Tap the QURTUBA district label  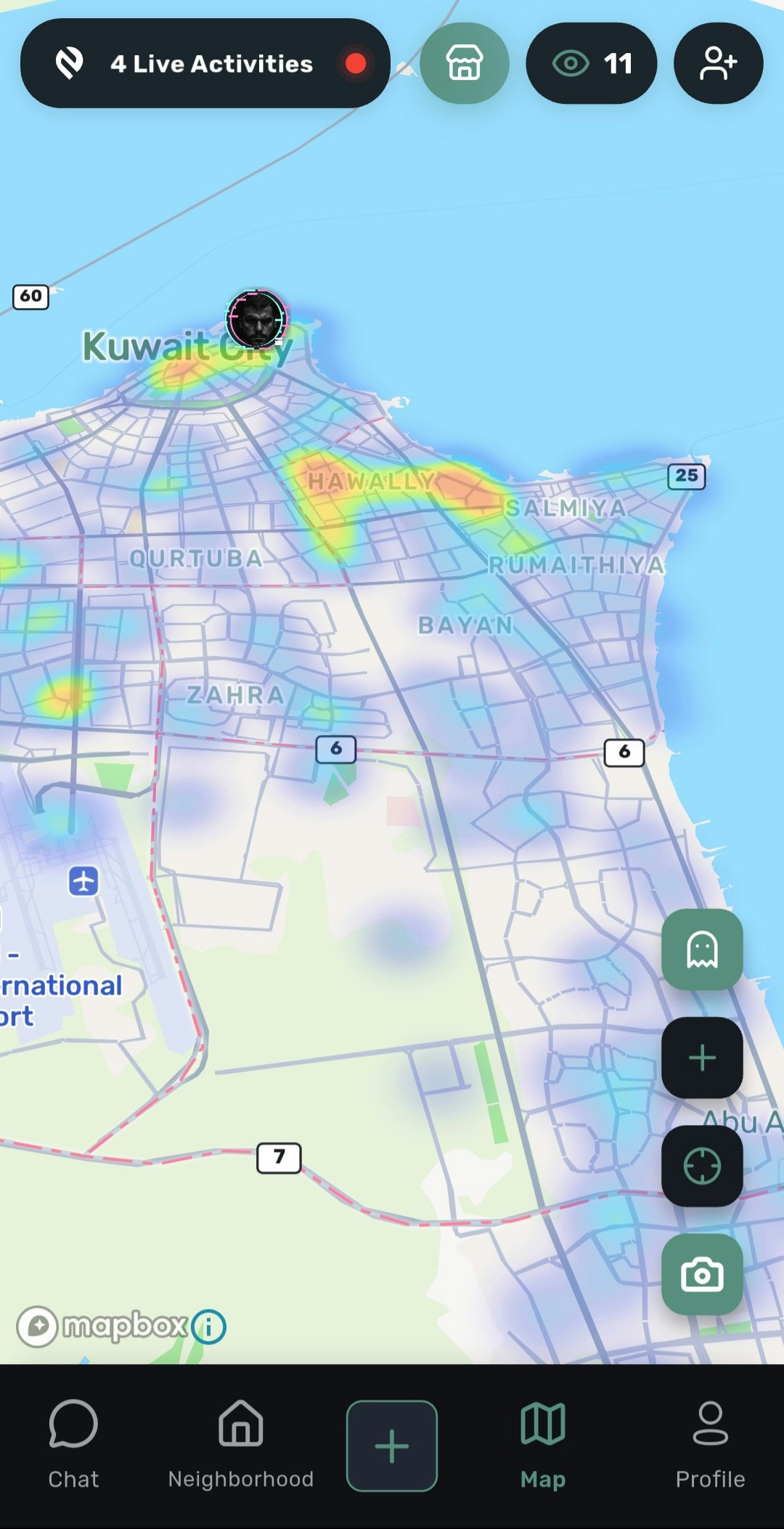click(196, 558)
